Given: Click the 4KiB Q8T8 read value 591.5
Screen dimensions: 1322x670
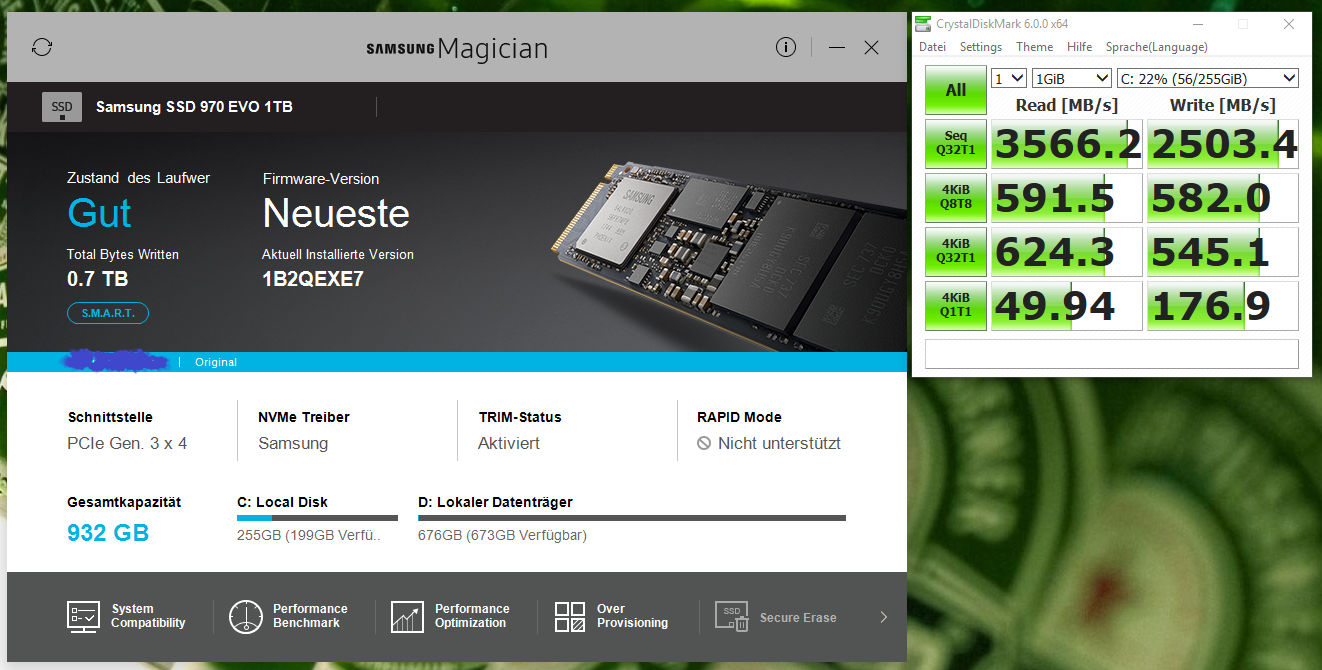Looking at the screenshot, I should pos(1066,198).
